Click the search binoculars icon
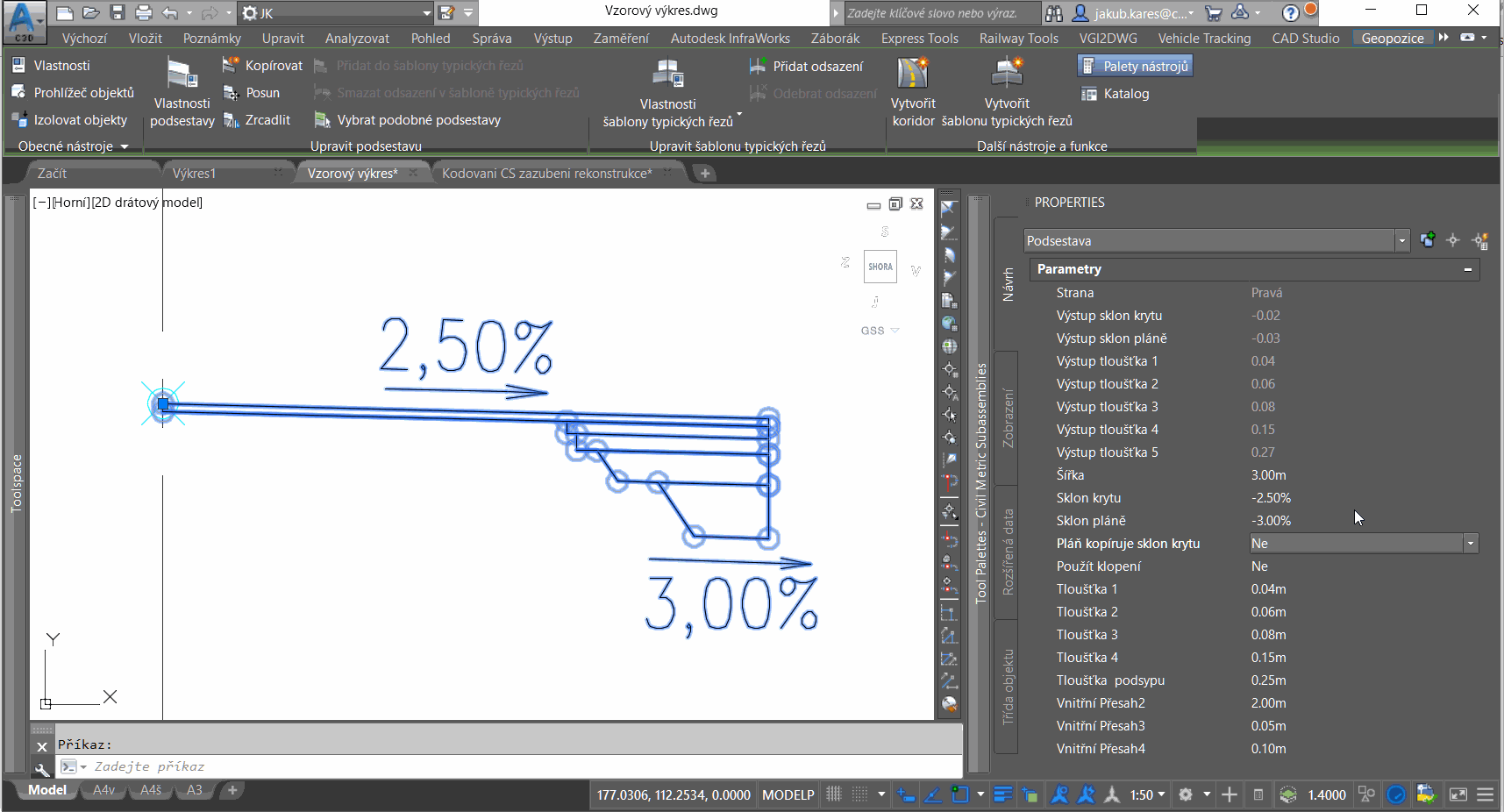This screenshot has width=1504, height=812. pos(1054,13)
